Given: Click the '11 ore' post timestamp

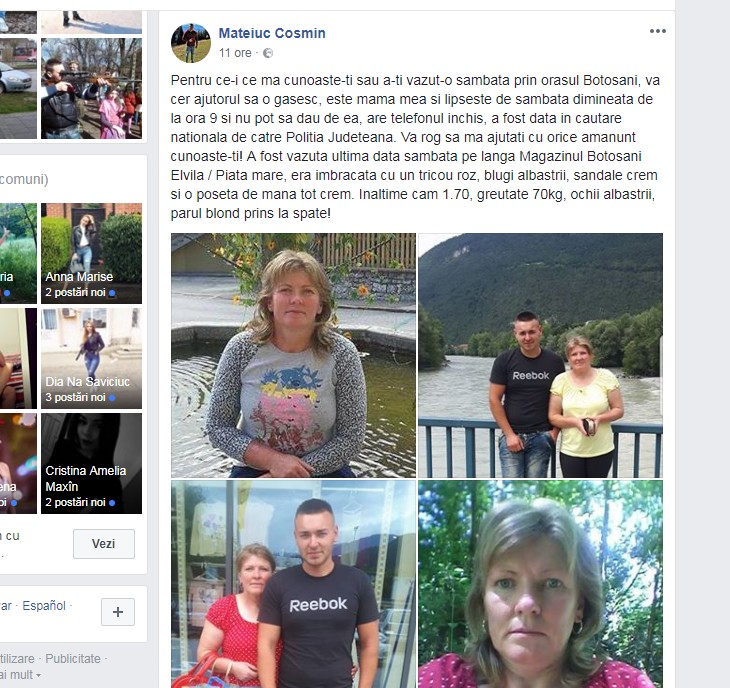Looking at the screenshot, I should (235, 53).
